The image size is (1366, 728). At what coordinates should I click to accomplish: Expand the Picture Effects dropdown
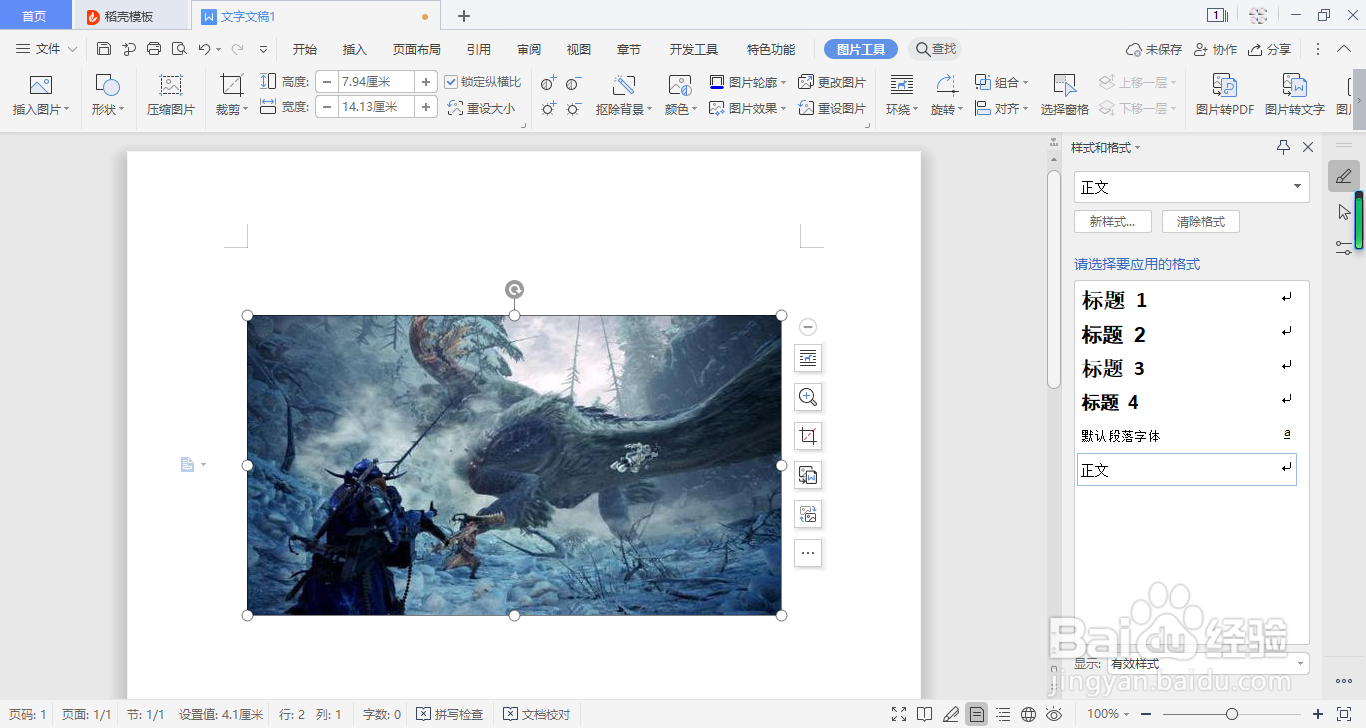(x=784, y=109)
